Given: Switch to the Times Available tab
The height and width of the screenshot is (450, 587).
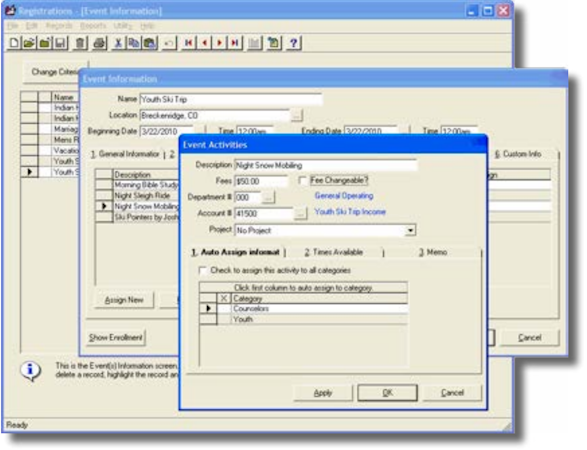Looking at the screenshot, I should coord(334,252).
